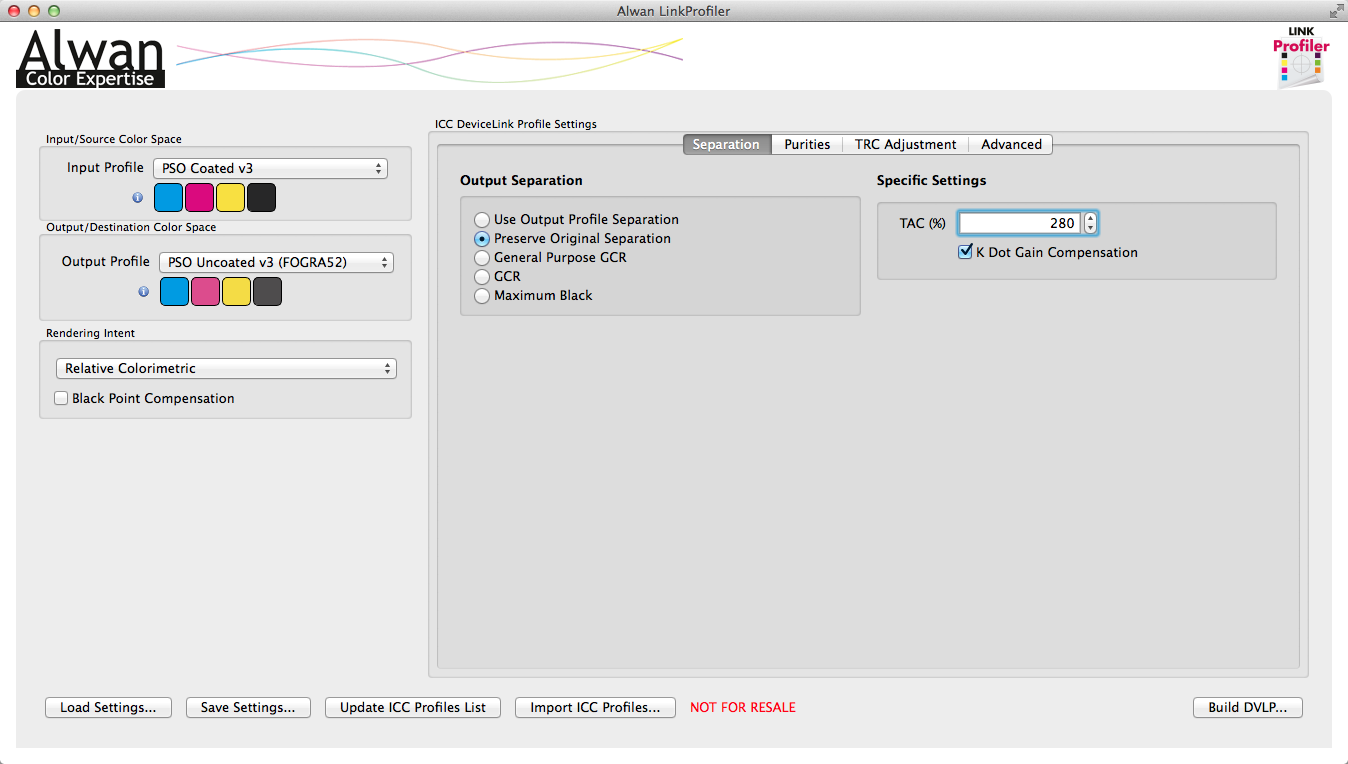1348x764 pixels.
Task: Click the cyan ink swatch under Input Profile
Action: pos(168,197)
